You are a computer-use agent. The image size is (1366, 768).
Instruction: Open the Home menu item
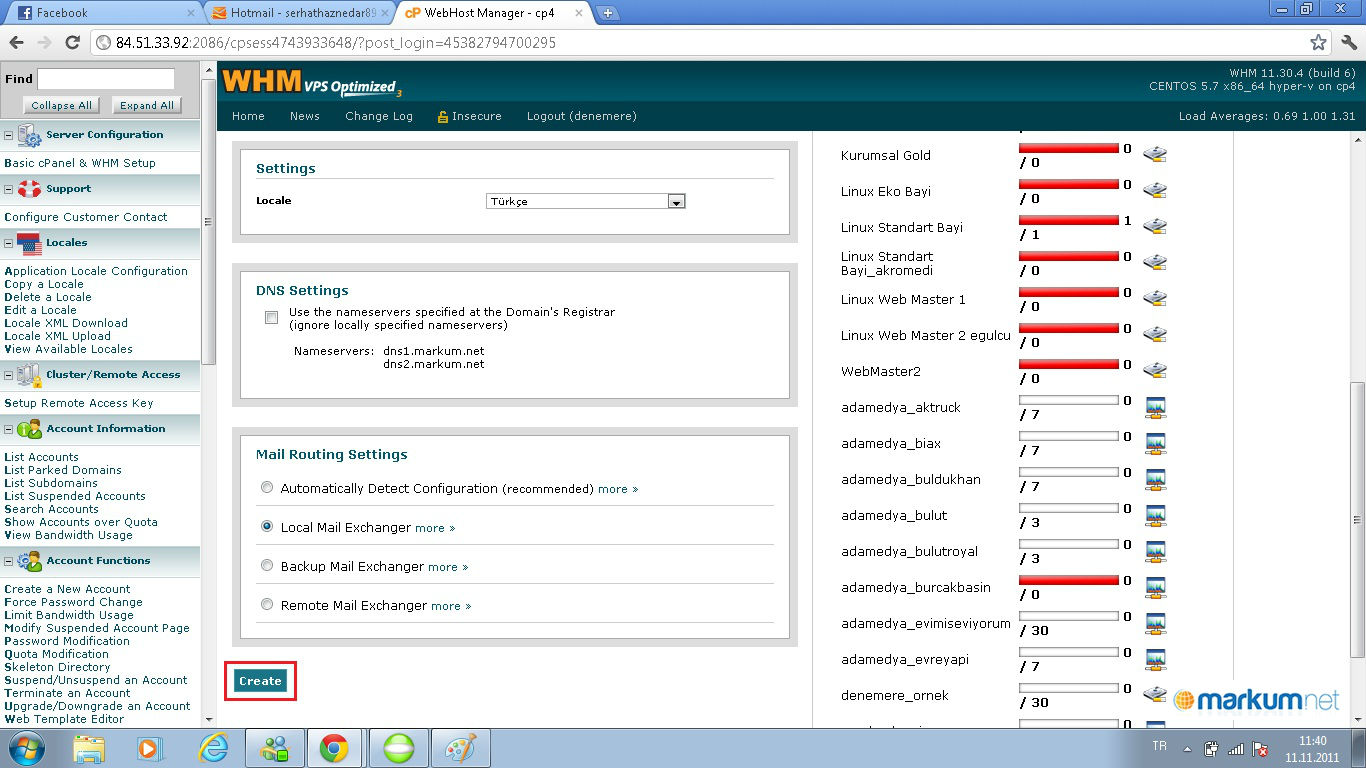pos(248,116)
